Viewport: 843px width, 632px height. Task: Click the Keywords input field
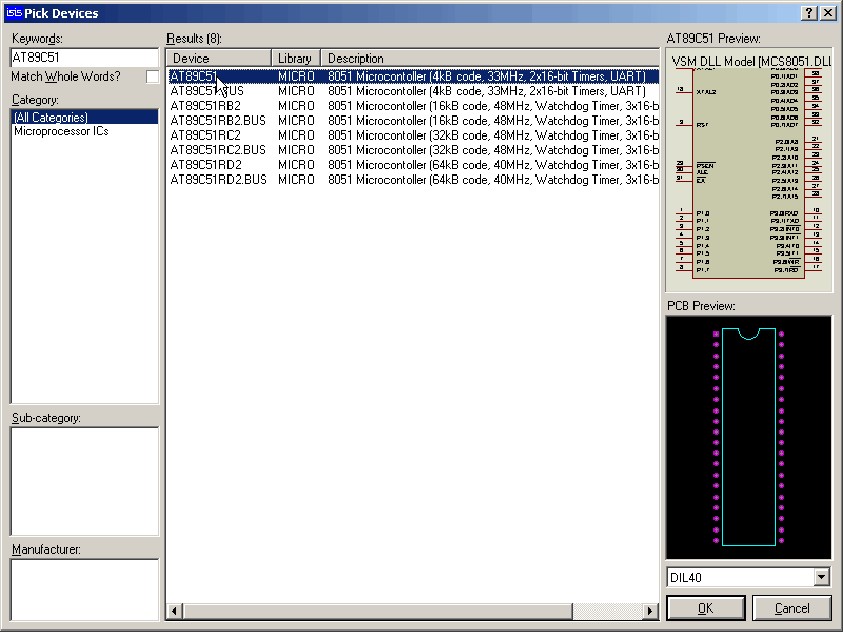(x=84, y=58)
